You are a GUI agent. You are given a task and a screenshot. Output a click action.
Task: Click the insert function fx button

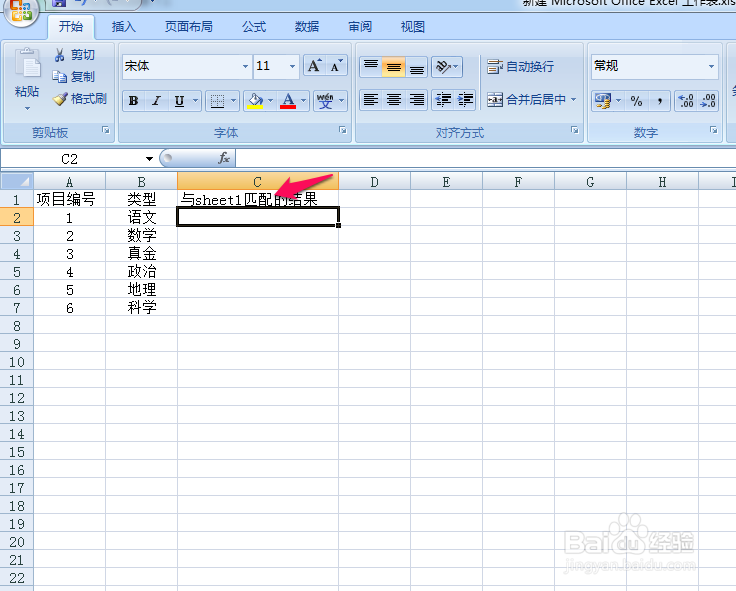(224, 159)
